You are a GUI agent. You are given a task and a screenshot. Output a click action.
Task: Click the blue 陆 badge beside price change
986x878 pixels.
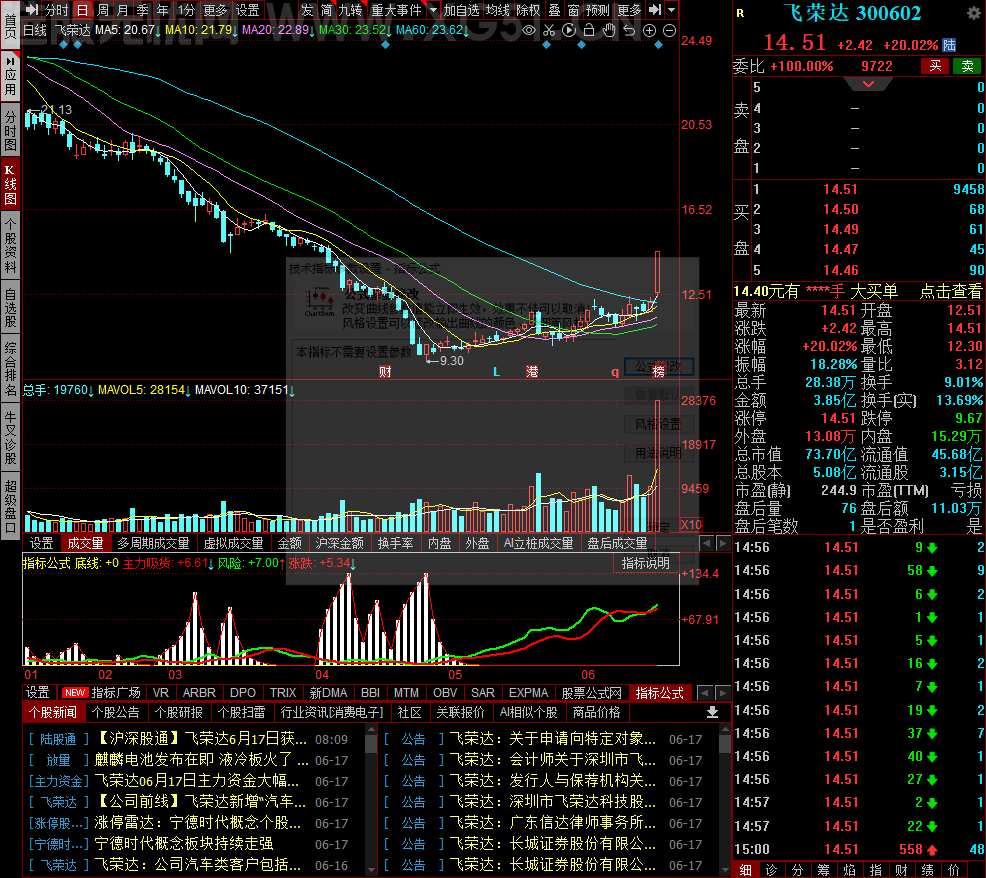click(949, 45)
